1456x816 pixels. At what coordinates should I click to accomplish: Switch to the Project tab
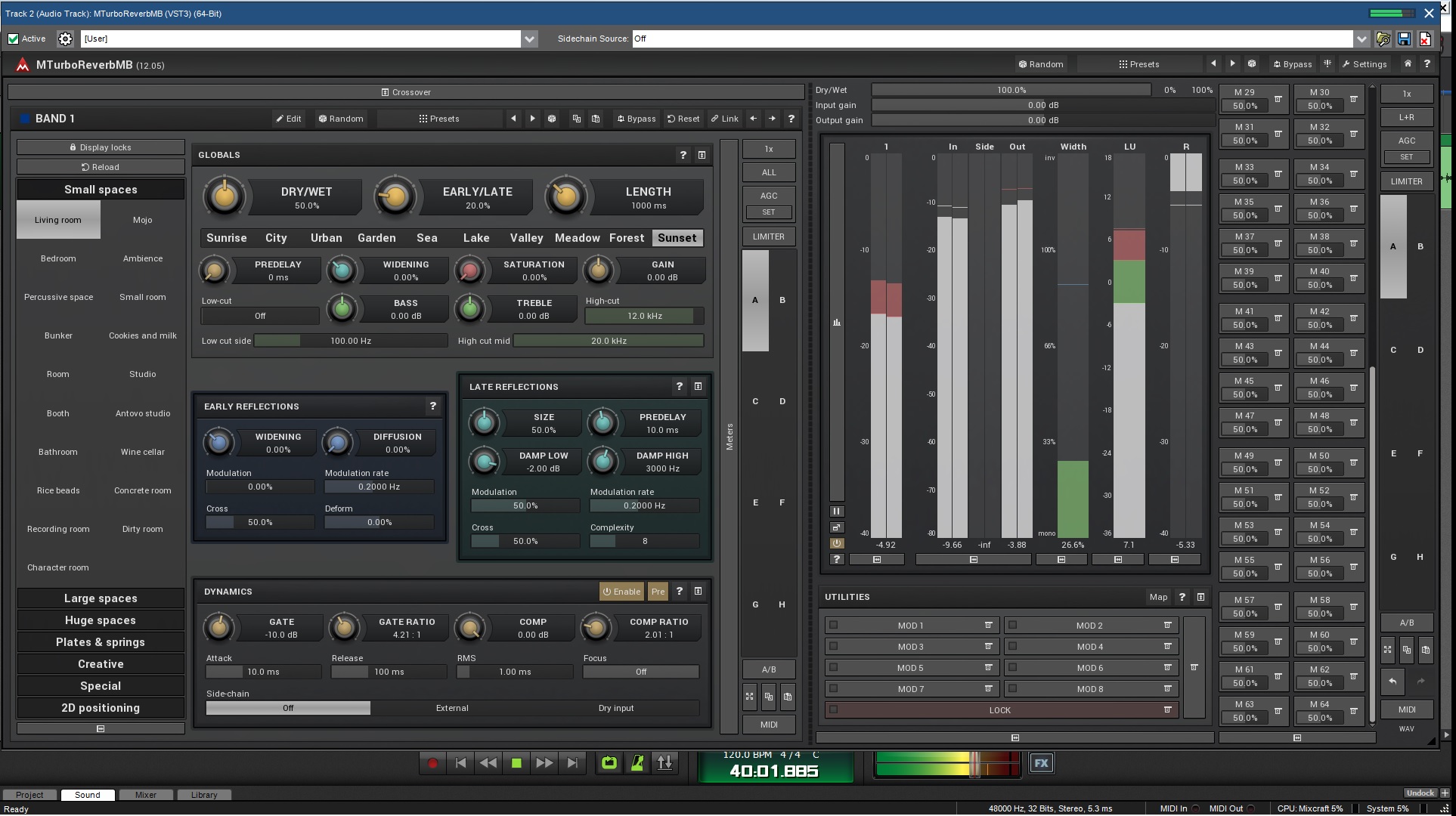point(29,795)
